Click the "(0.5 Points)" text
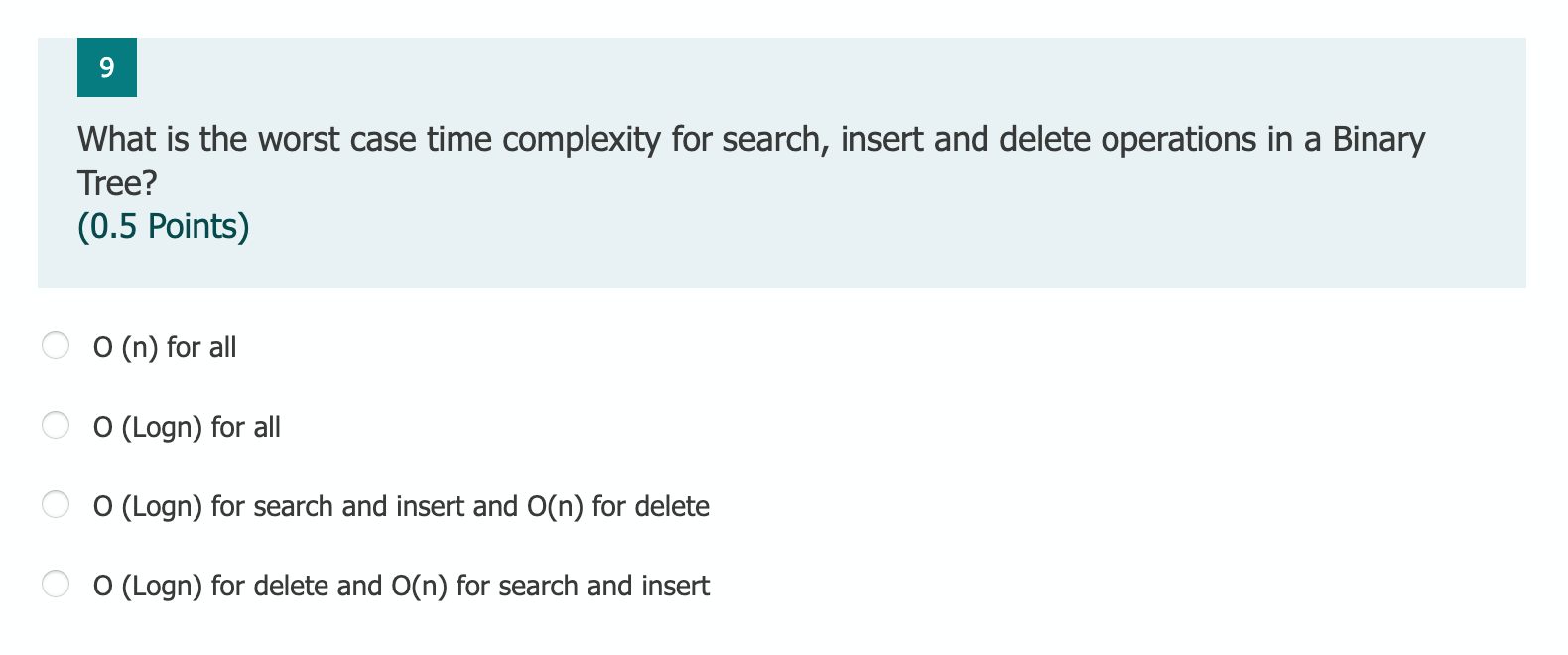 pos(164,226)
